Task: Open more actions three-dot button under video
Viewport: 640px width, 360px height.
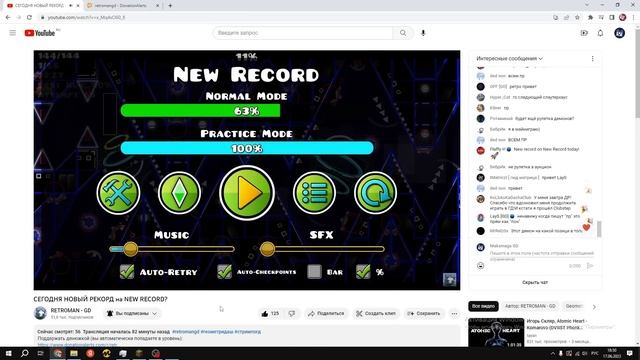Action: pos(454,313)
